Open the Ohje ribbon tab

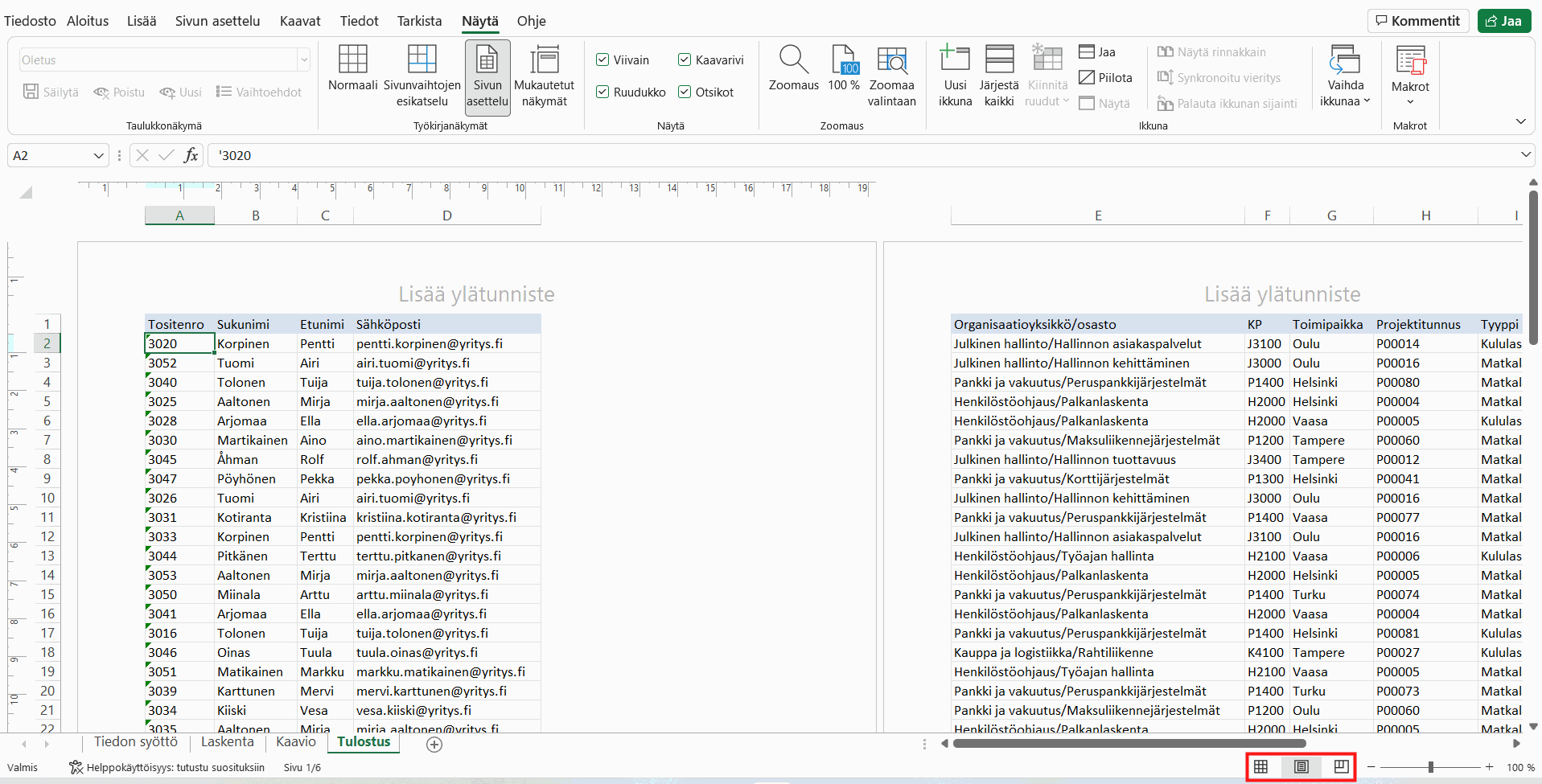pyautogui.click(x=531, y=21)
